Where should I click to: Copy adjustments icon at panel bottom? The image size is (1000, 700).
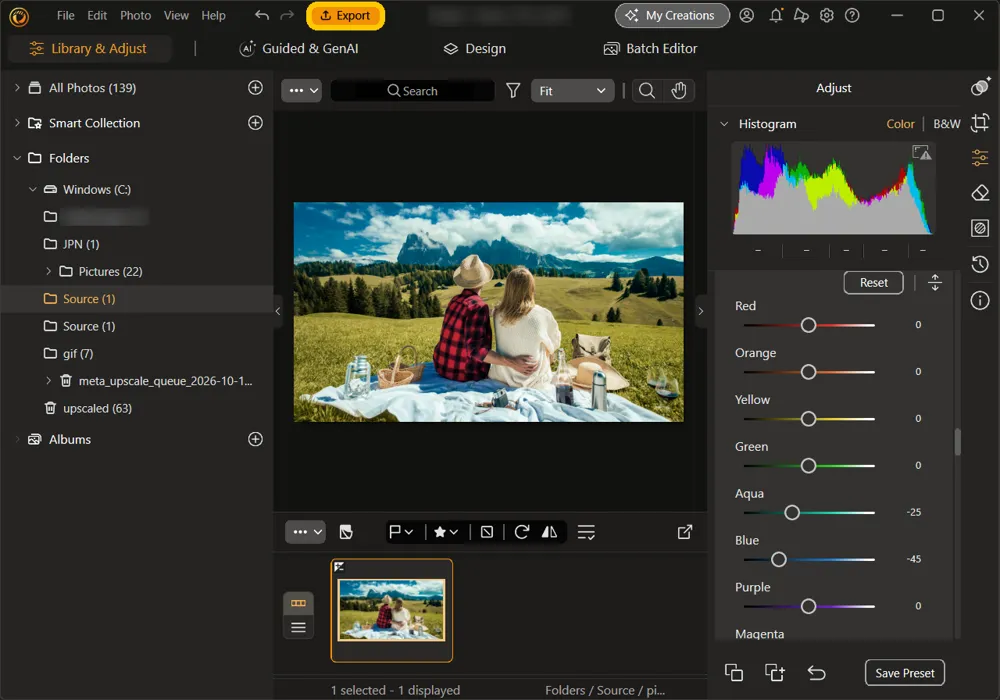(734, 673)
